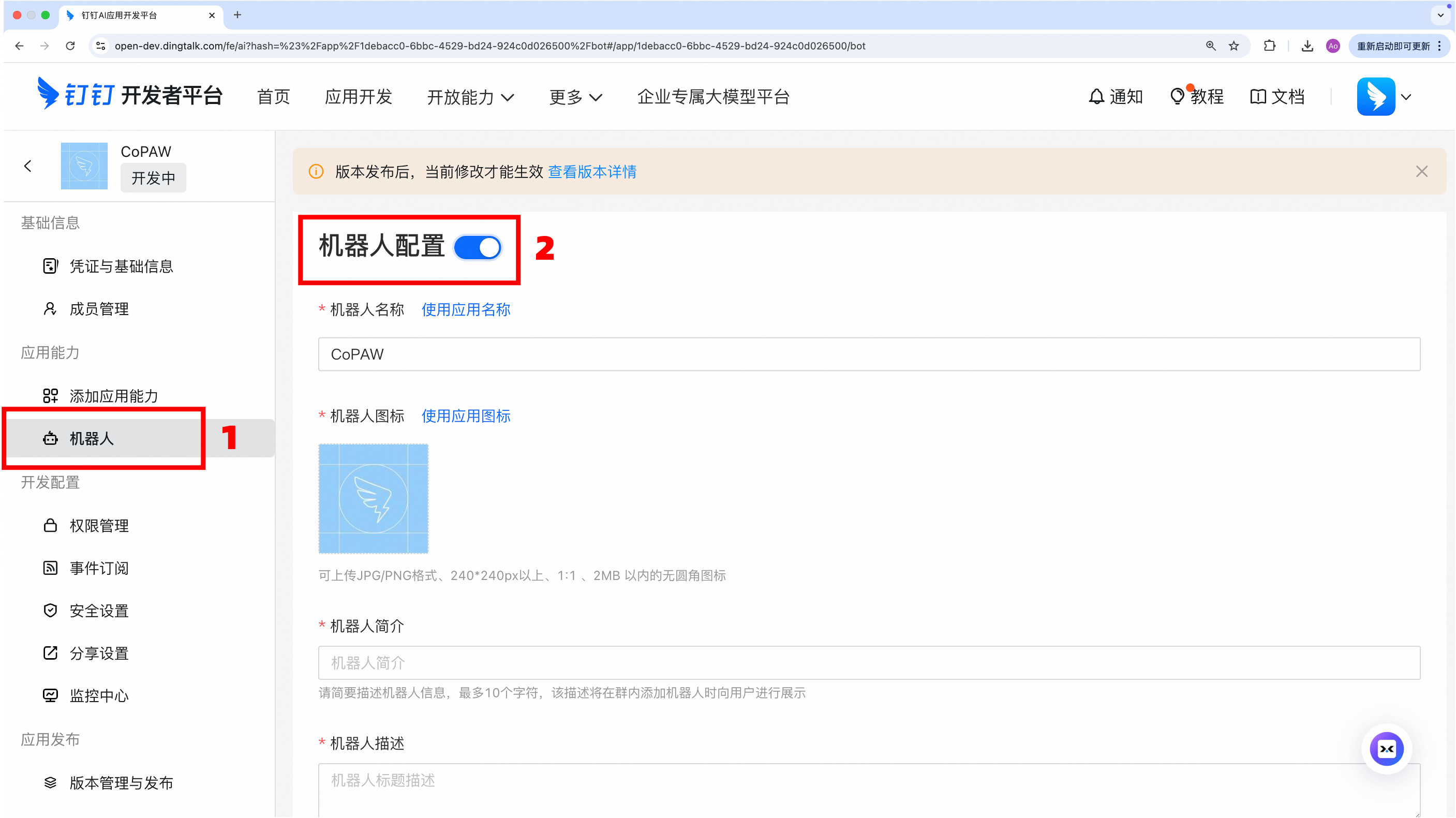The image size is (1456, 818).
Task: Click 查看版本详情 link
Action: 592,172
